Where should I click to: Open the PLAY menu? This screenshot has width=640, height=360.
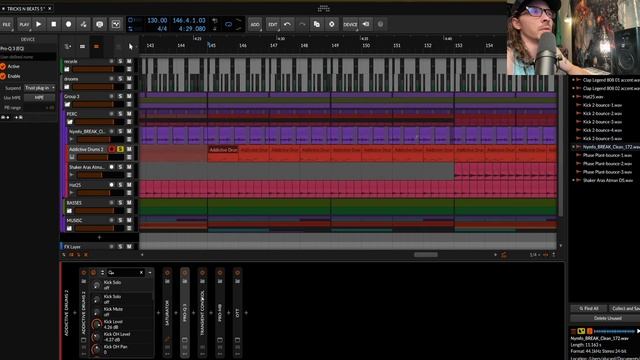(24, 24)
